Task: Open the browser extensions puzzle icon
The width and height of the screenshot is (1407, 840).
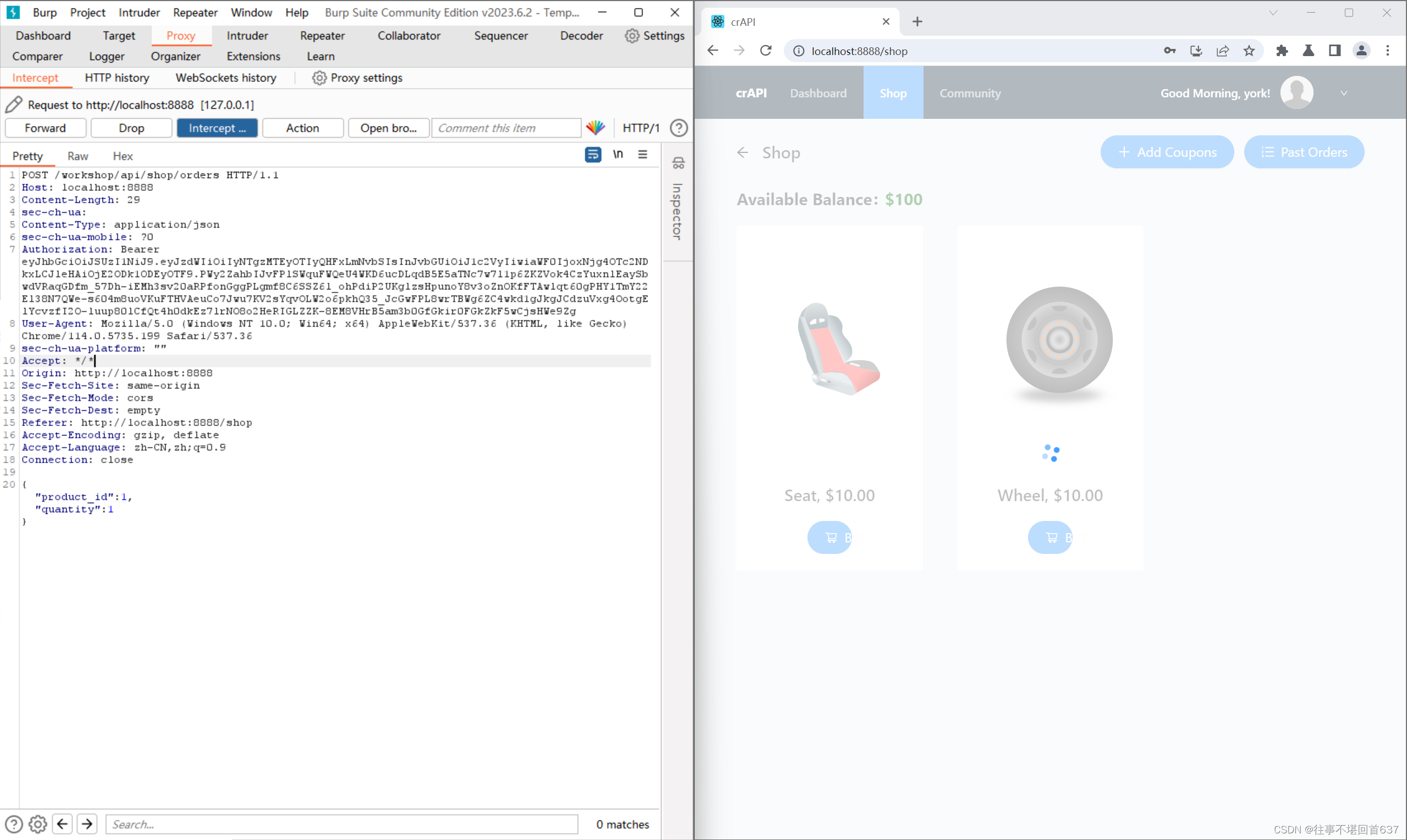Action: point(1282,51)
